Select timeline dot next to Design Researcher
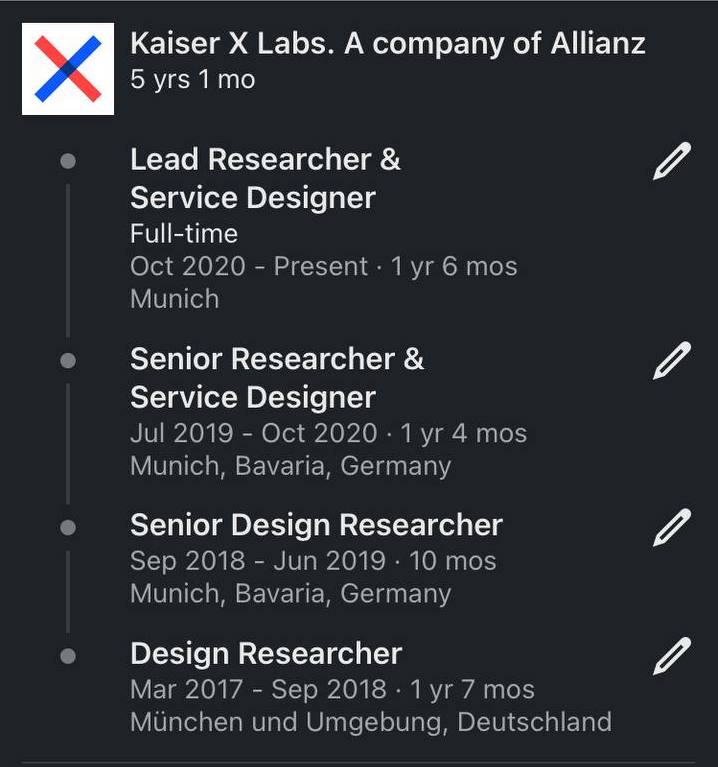The height and width of the screenshot is (767, 718). [68, 656]
